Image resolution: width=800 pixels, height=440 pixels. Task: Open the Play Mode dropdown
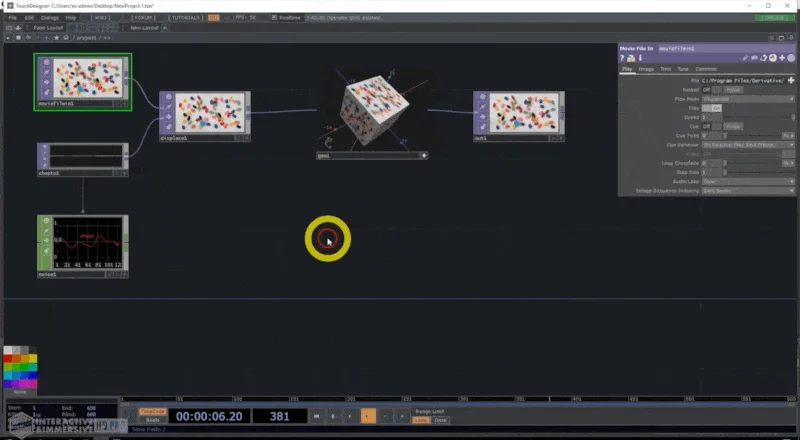coord(748,99)
